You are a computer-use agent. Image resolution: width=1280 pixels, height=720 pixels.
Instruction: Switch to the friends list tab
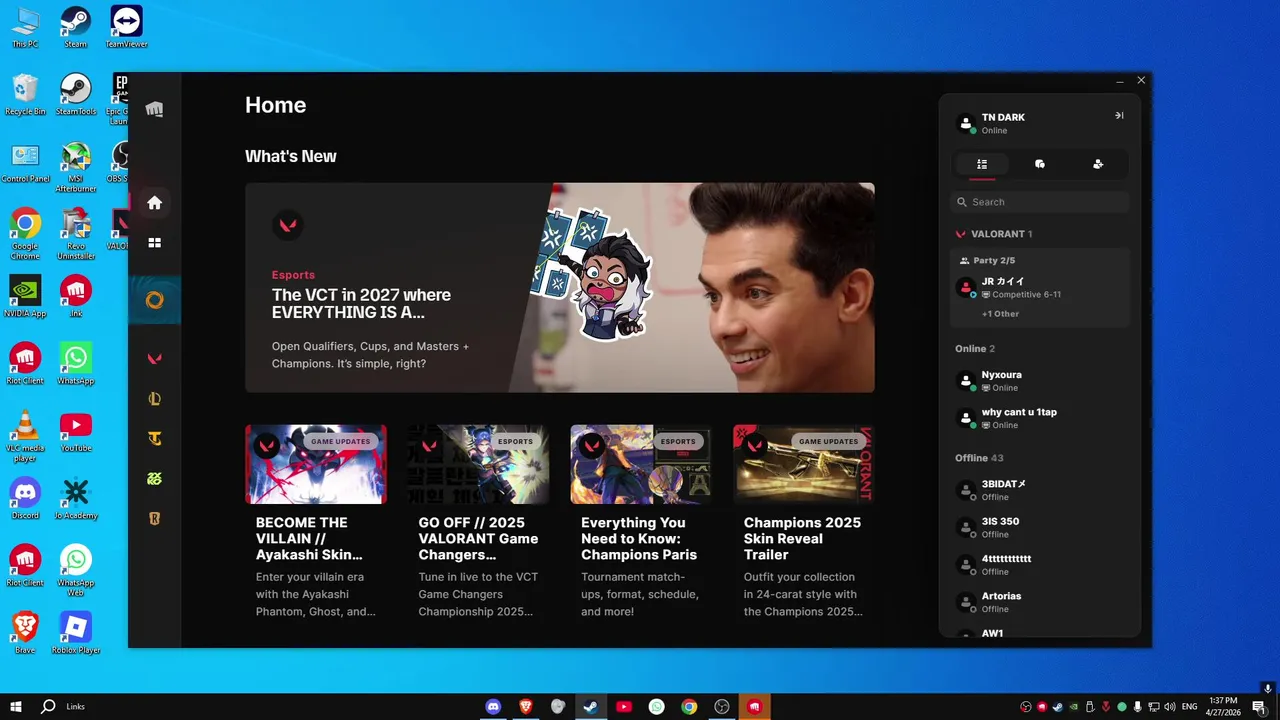pyautogui.click(x=982, y=164)
